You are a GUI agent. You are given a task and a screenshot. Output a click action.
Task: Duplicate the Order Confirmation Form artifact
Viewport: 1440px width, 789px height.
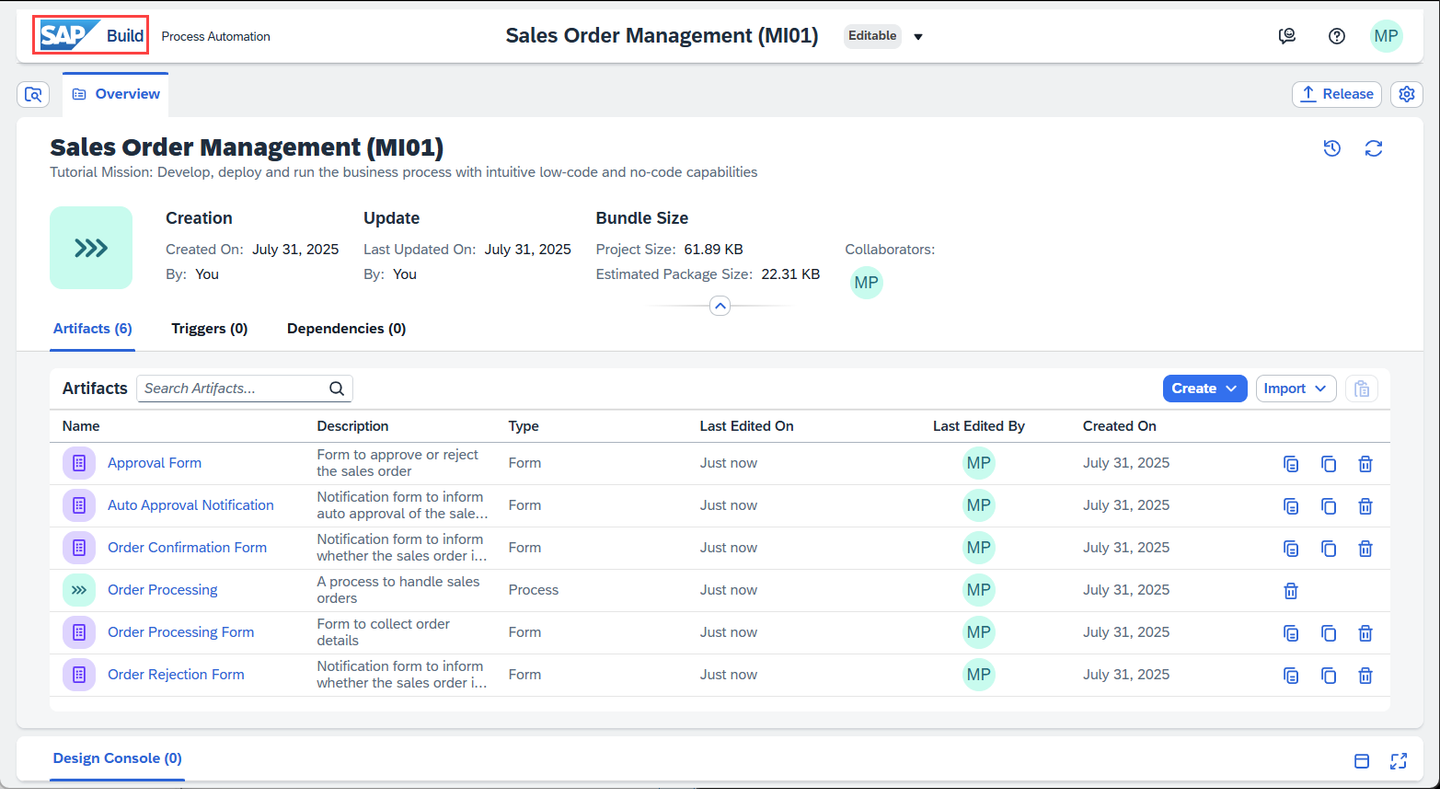[1291, 548]
